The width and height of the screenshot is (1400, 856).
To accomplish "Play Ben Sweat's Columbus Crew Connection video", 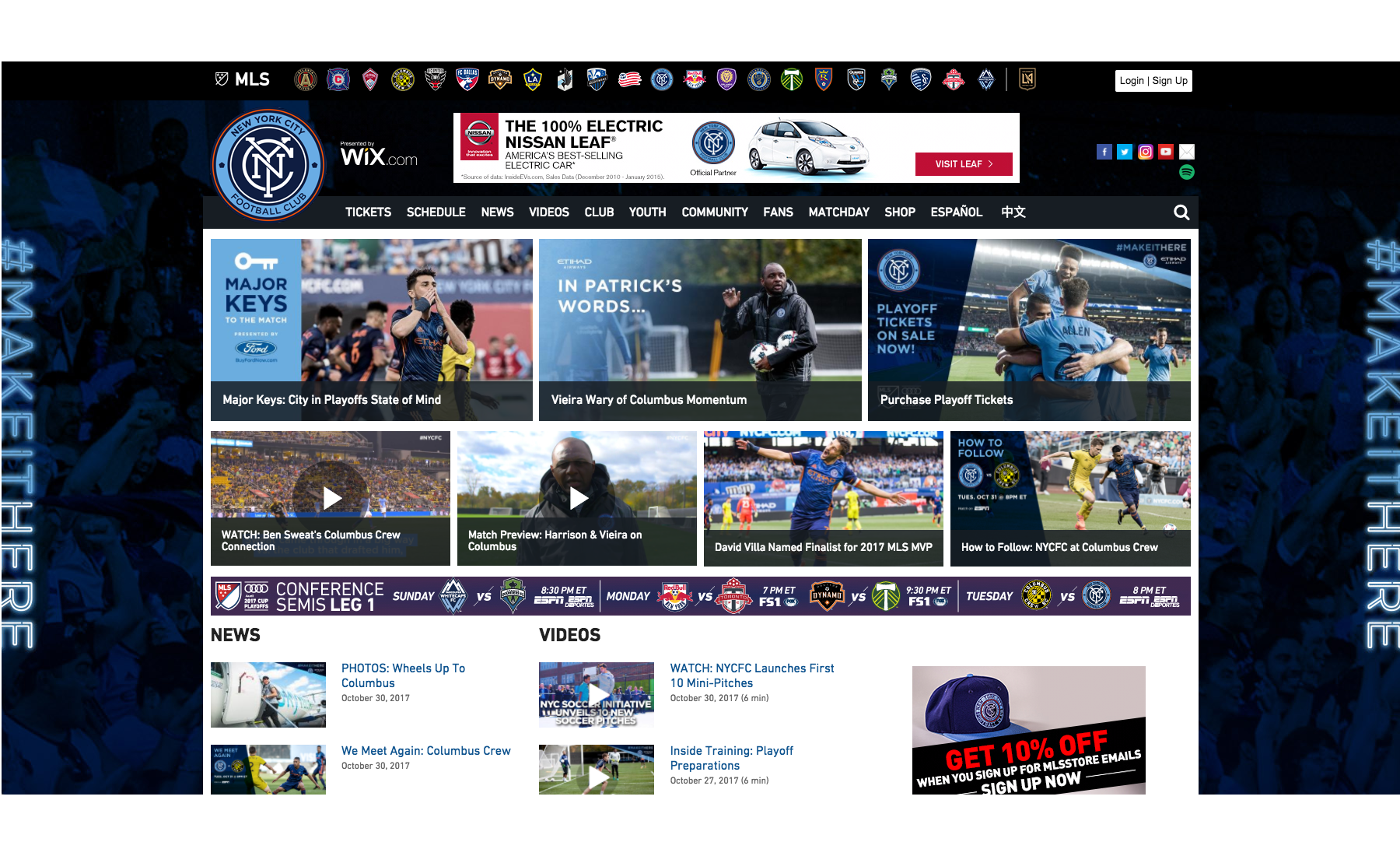I will (331, 498).
